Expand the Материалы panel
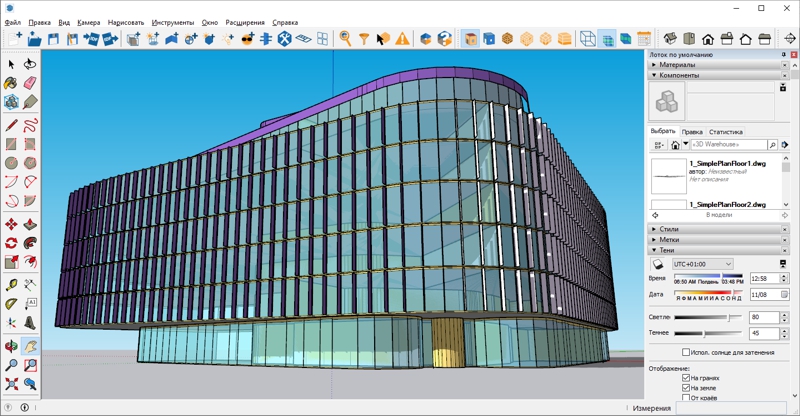Screen dimensions: 800x416 point(654,65)
